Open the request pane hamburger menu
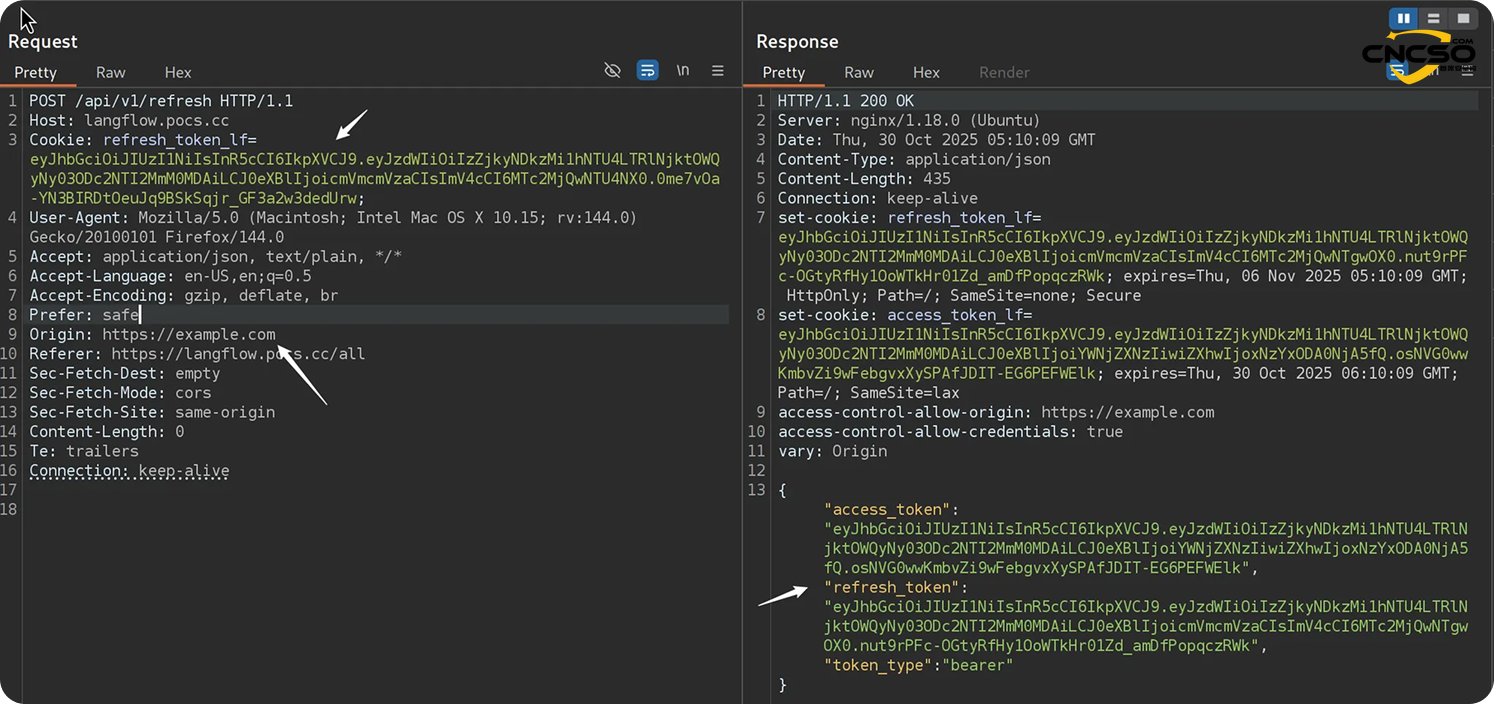The width and height of the screenshot is (1494, 704). click(718, 71)
